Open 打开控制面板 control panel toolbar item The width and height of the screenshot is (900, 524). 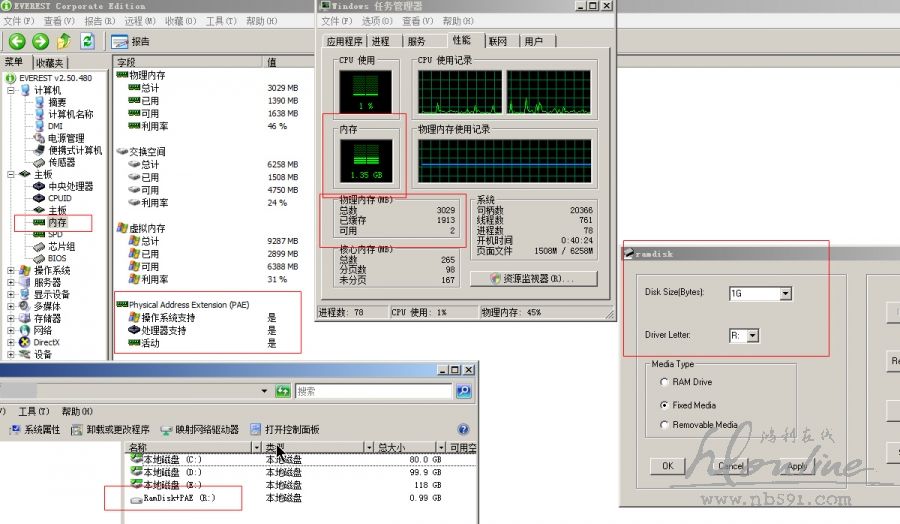coord(256,430)
